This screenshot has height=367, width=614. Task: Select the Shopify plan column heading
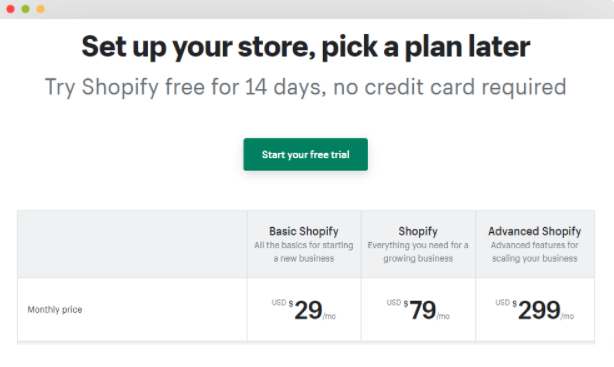pyautogui.click(x=418, y=231)
